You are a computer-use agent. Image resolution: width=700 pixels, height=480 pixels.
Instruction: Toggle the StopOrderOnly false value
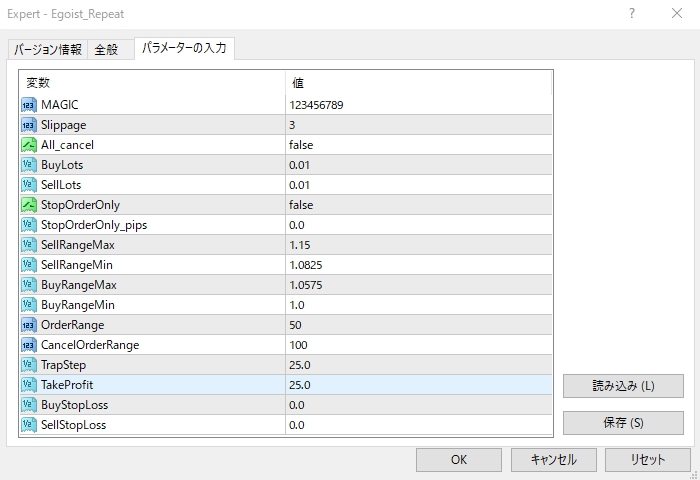(301, 205)
